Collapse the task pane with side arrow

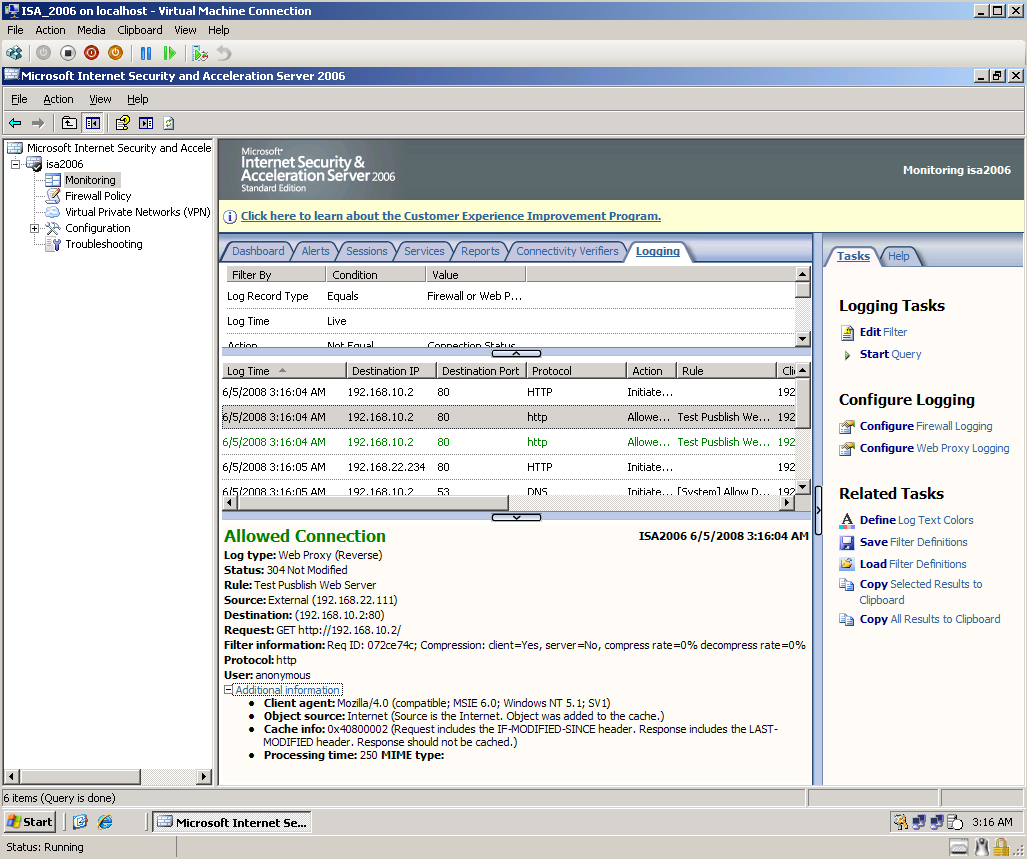point(818,510)
